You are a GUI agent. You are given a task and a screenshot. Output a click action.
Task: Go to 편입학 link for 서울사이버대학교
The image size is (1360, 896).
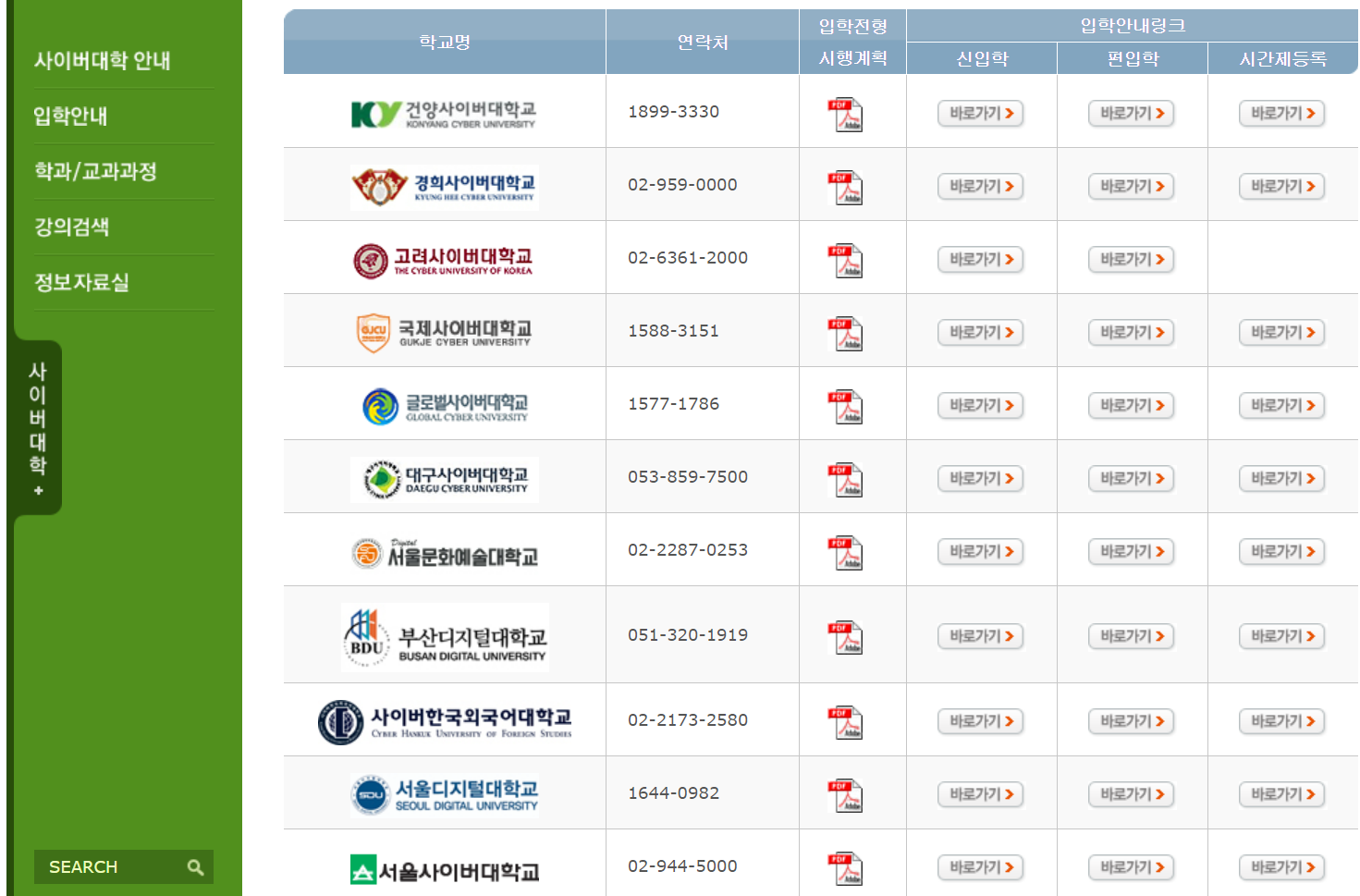[1132, 867]
